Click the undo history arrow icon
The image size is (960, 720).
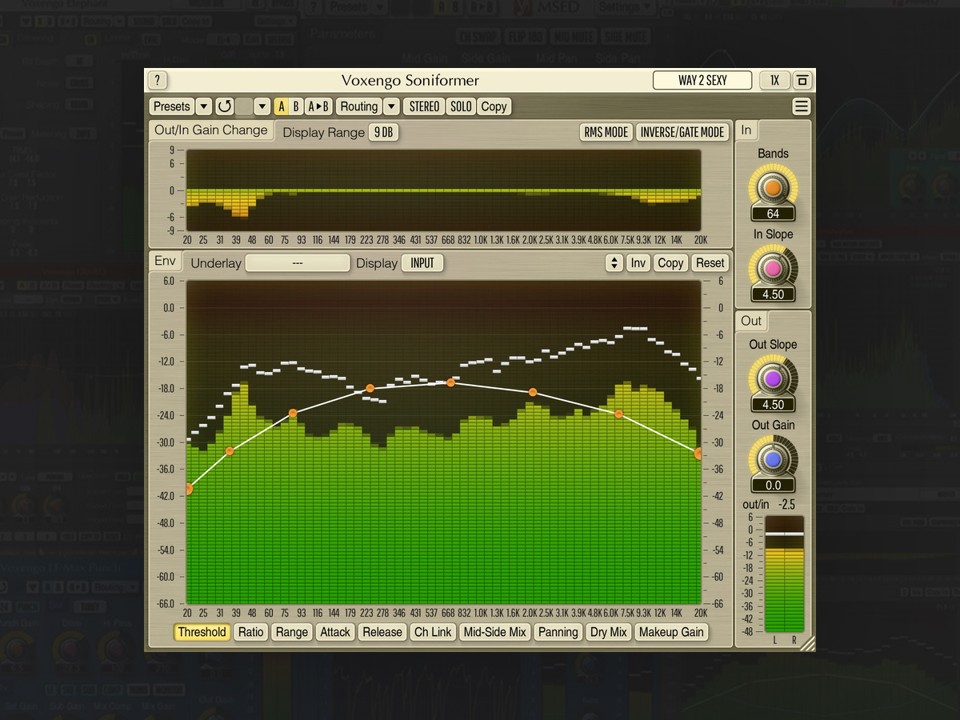[x=224, y=107]
